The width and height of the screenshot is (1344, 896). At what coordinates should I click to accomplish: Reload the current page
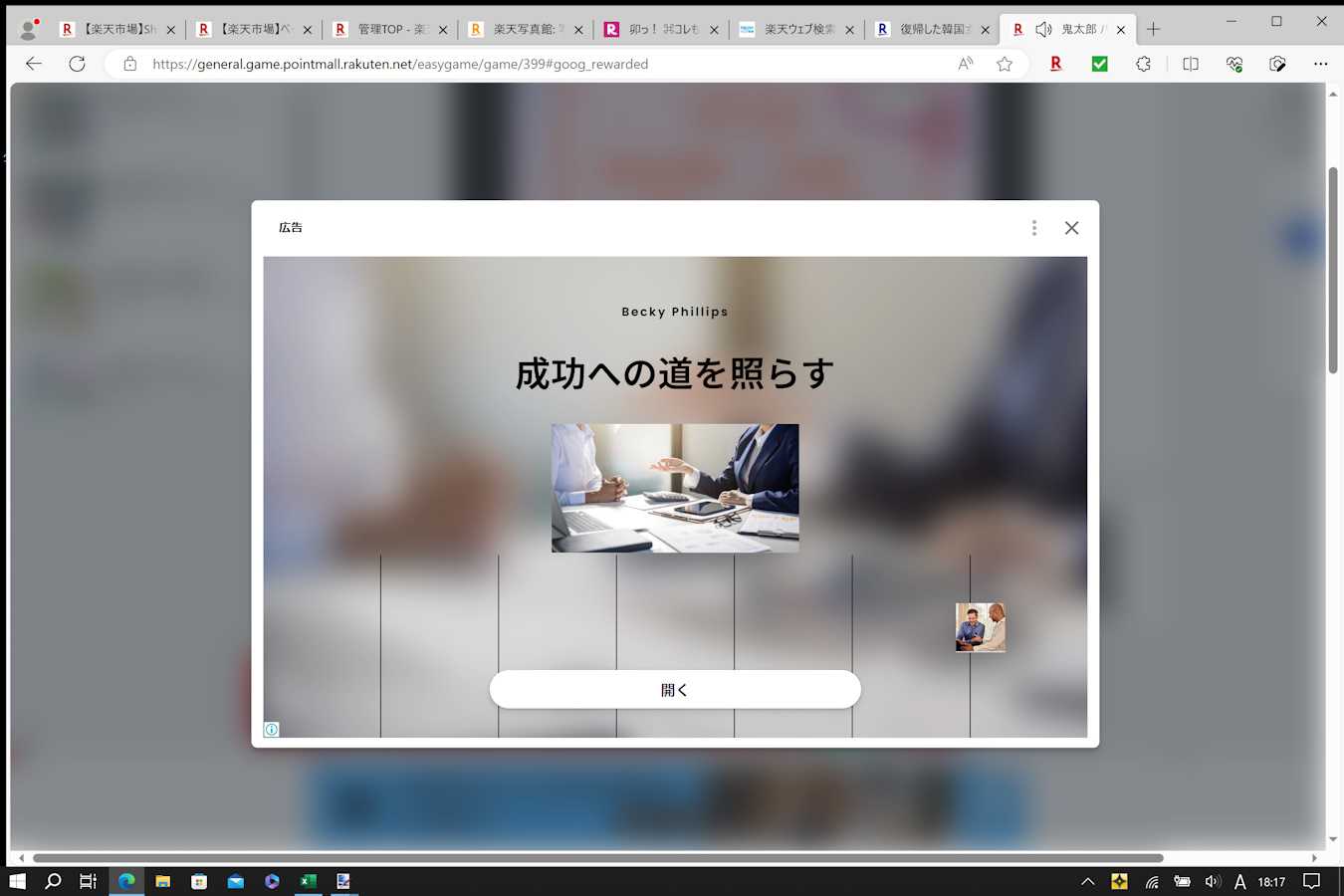77,64
